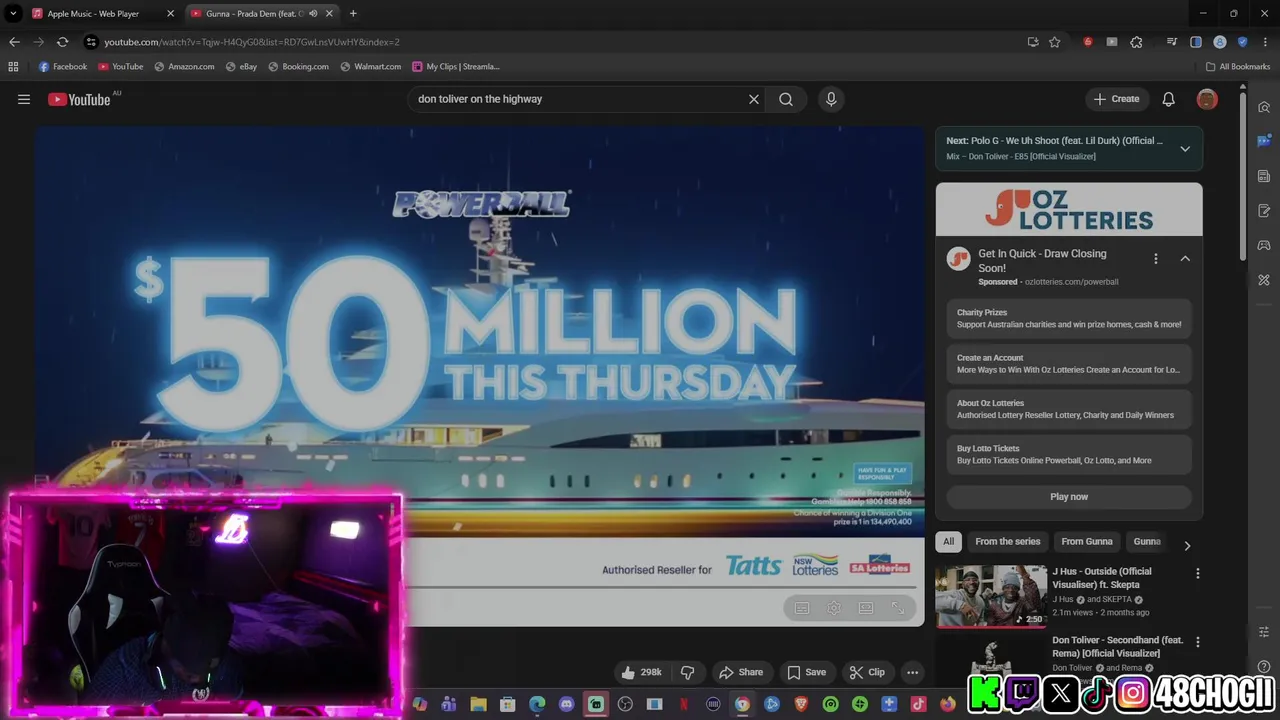The image size is (1280, 720).
Task: Bookmark this page with the star
Action: pyautogui.click(x=1054, y=42)
